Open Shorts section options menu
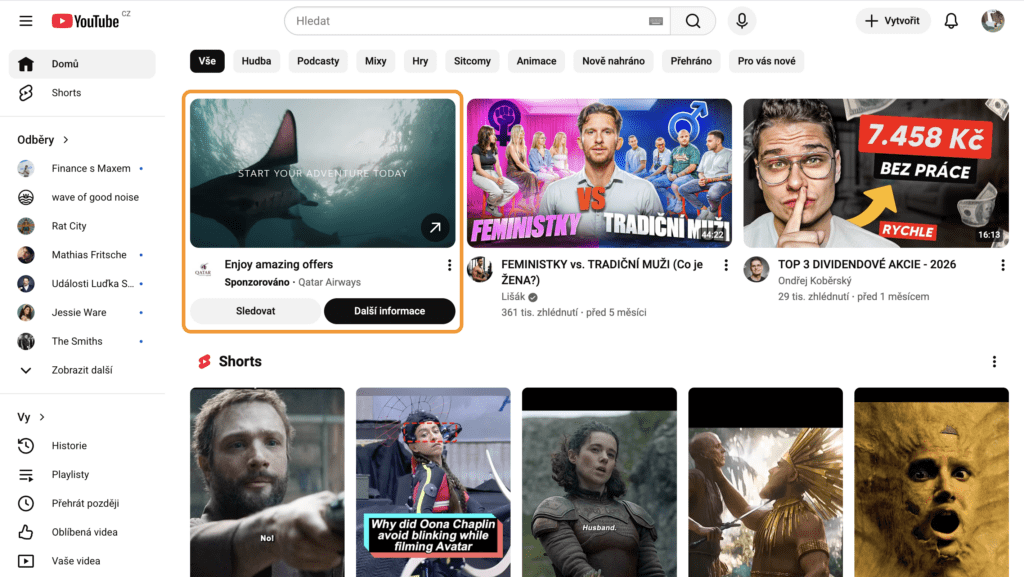This screenshot has width=1024, height=577. coord(993,362)
